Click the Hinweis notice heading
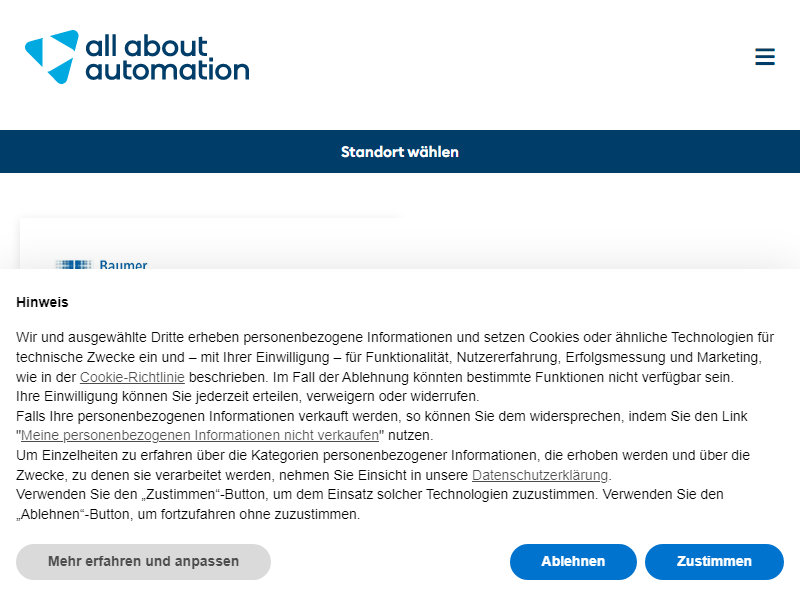The height and width of the screenshot is (600, 800). coord(42,302)
